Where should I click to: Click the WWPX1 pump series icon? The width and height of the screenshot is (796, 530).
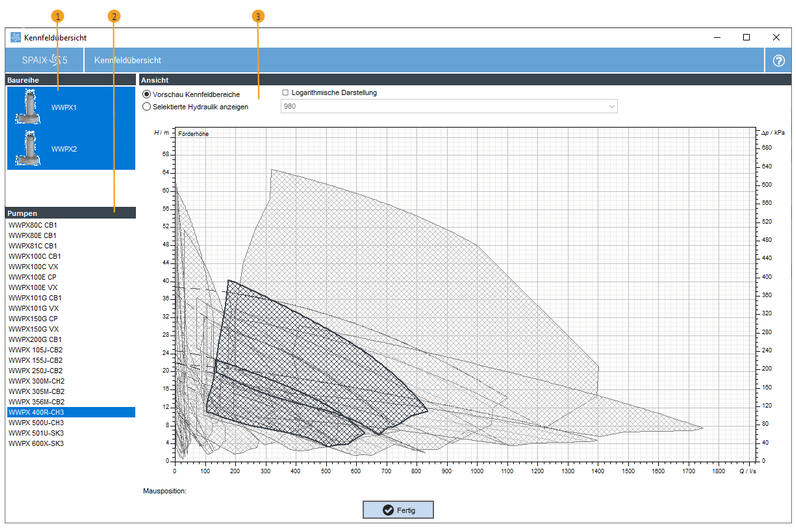(x=26, y=107)
